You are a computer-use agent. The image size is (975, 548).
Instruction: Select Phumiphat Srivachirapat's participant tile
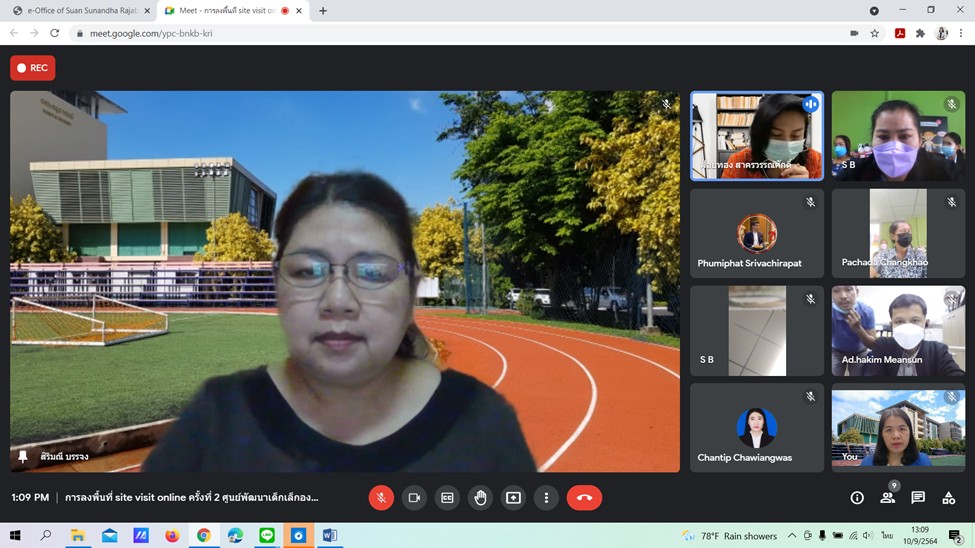coord(757,233)
